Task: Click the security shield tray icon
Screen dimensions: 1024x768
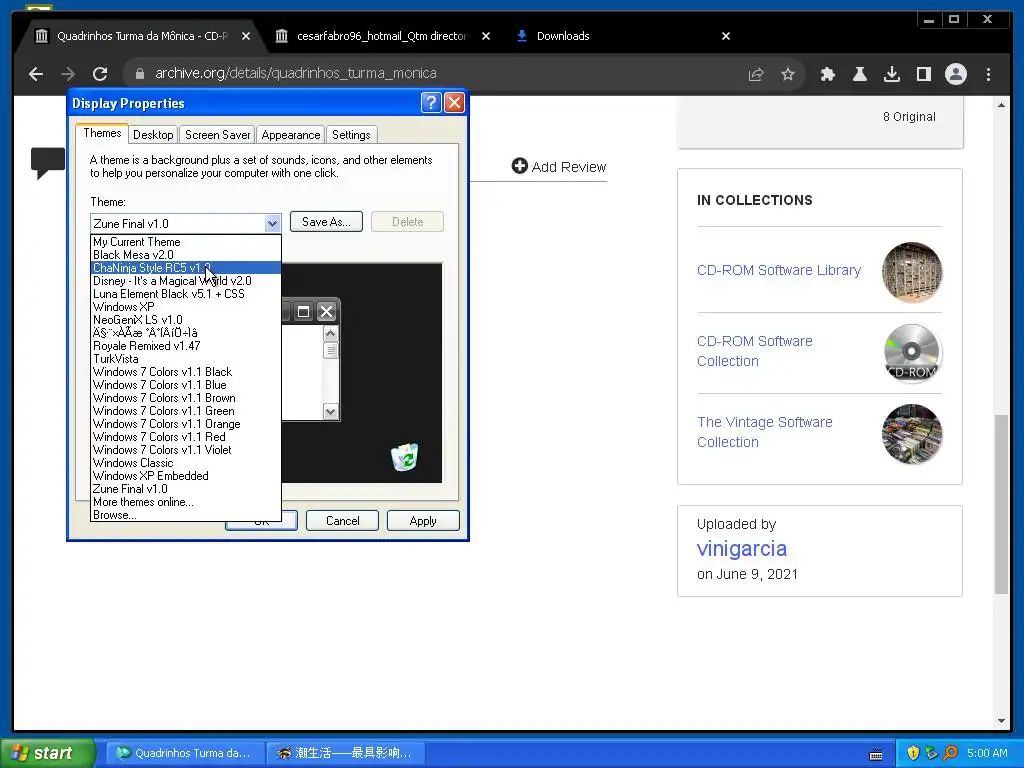Action: [913, 753]
